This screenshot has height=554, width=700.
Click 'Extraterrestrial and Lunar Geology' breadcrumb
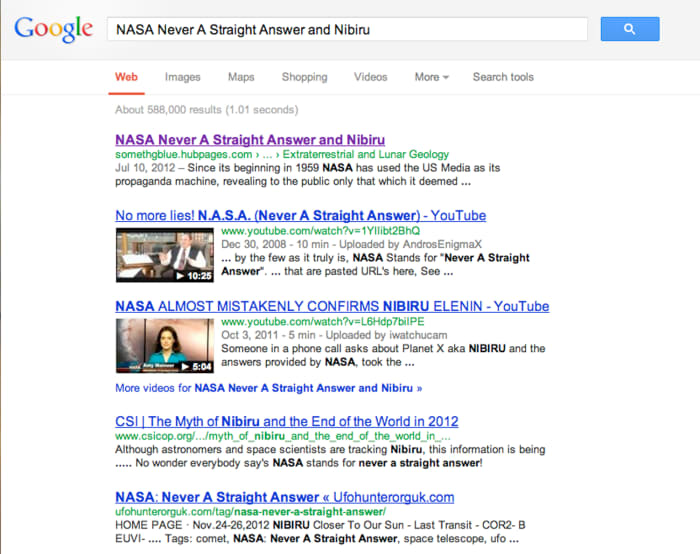366,154
